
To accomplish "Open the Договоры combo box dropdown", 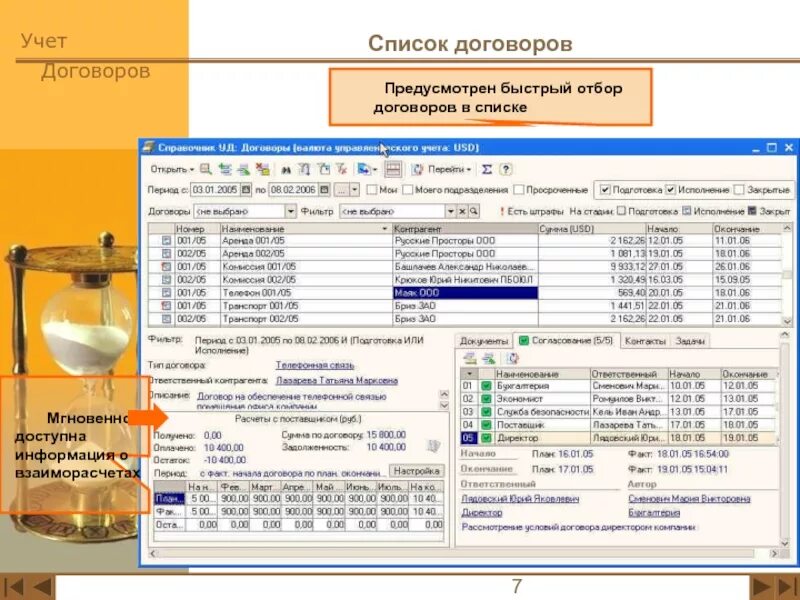I will [290, 211].
